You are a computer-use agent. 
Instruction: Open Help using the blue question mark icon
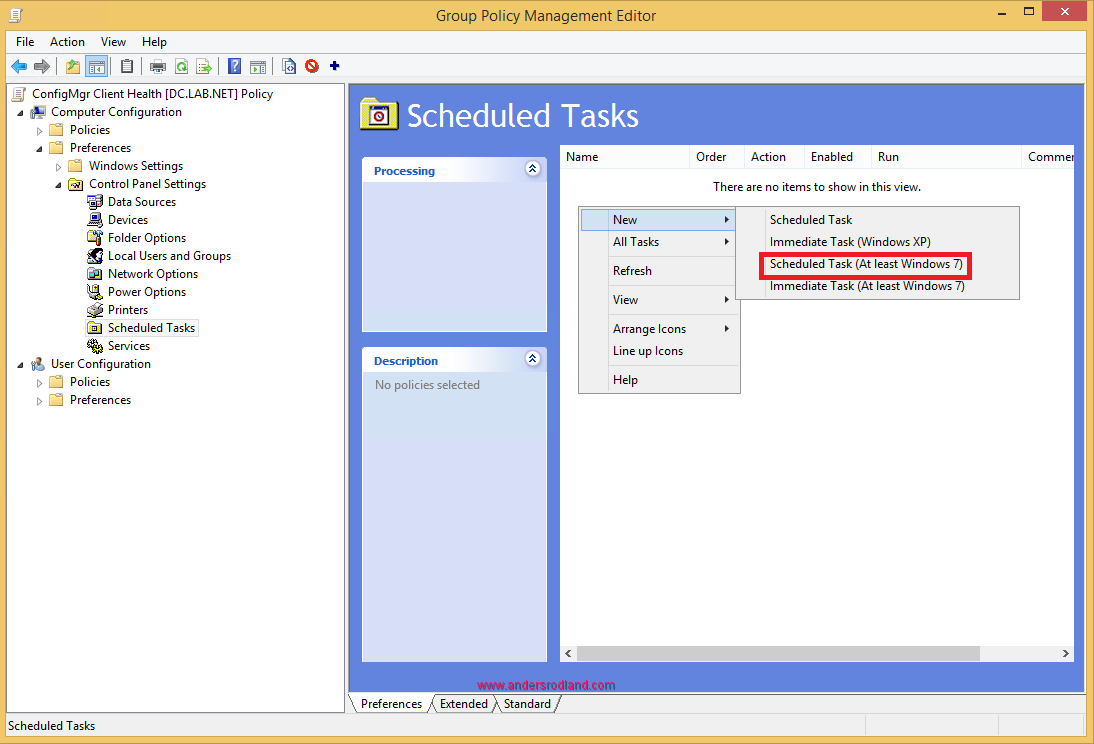click(235, 66)
